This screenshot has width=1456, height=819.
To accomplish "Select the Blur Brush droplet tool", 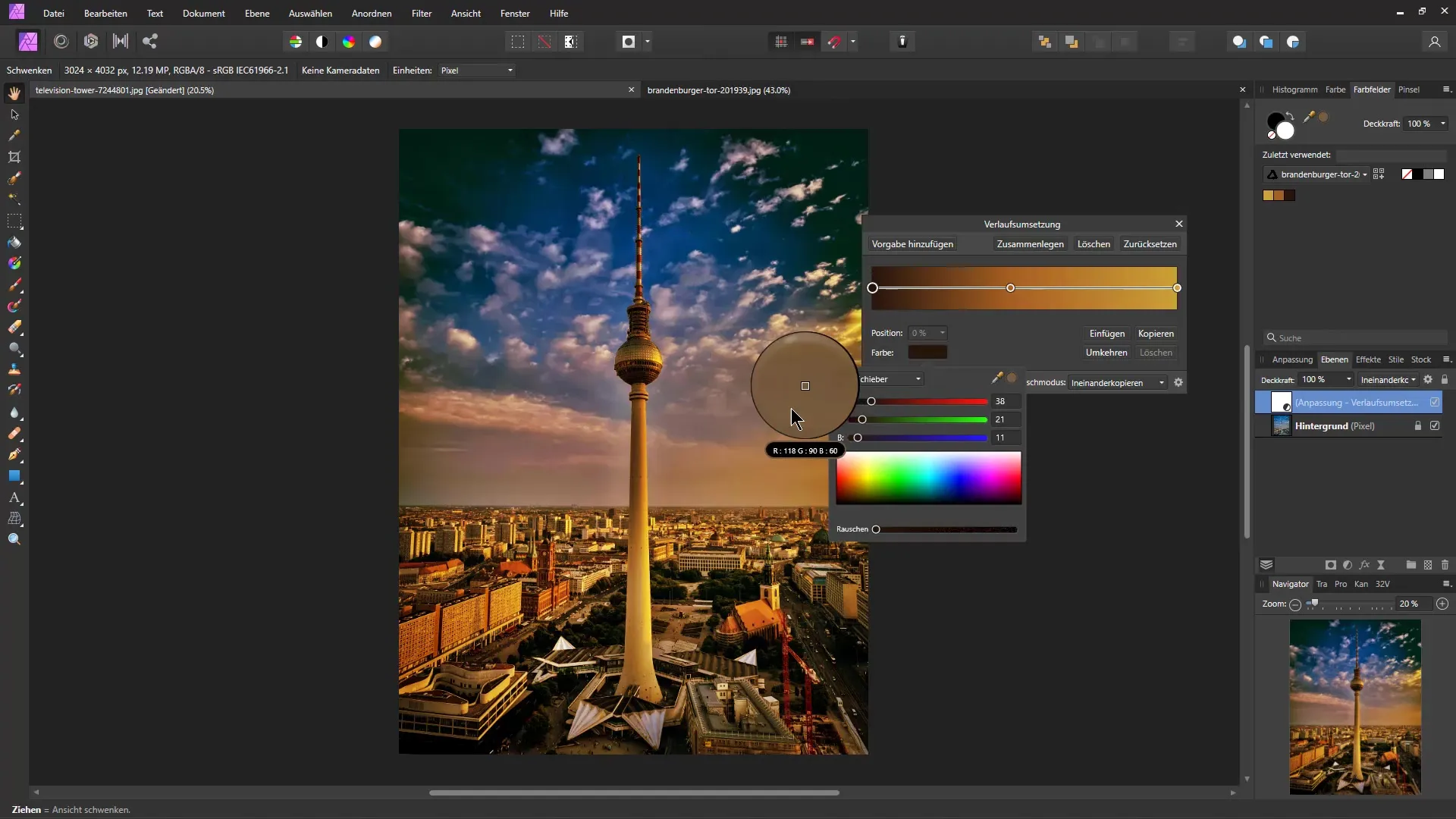I will (14, 413).
